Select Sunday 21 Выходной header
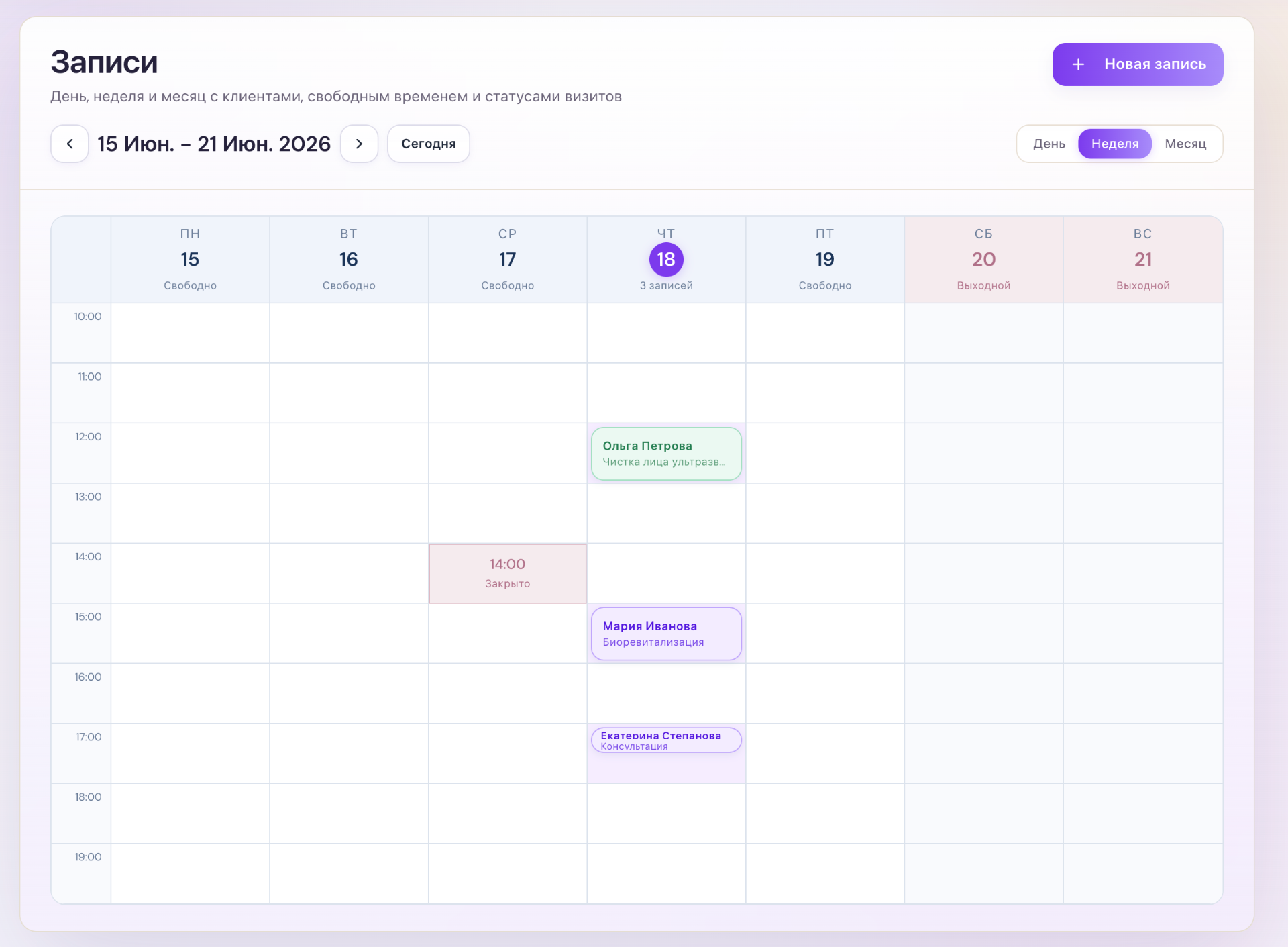 [x=1143, y=260]
